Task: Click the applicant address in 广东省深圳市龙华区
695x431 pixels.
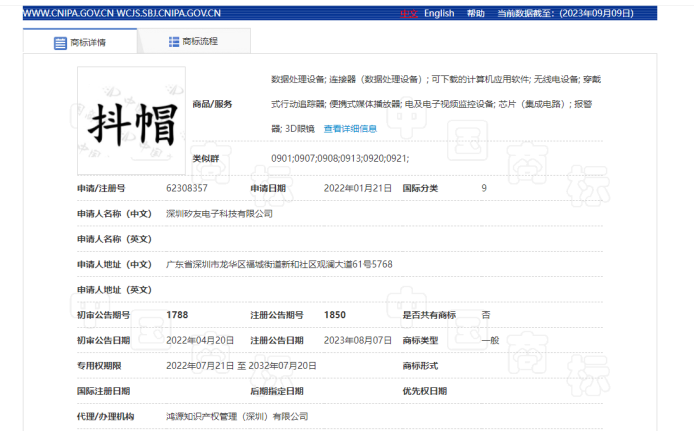Action: point(278,263)
